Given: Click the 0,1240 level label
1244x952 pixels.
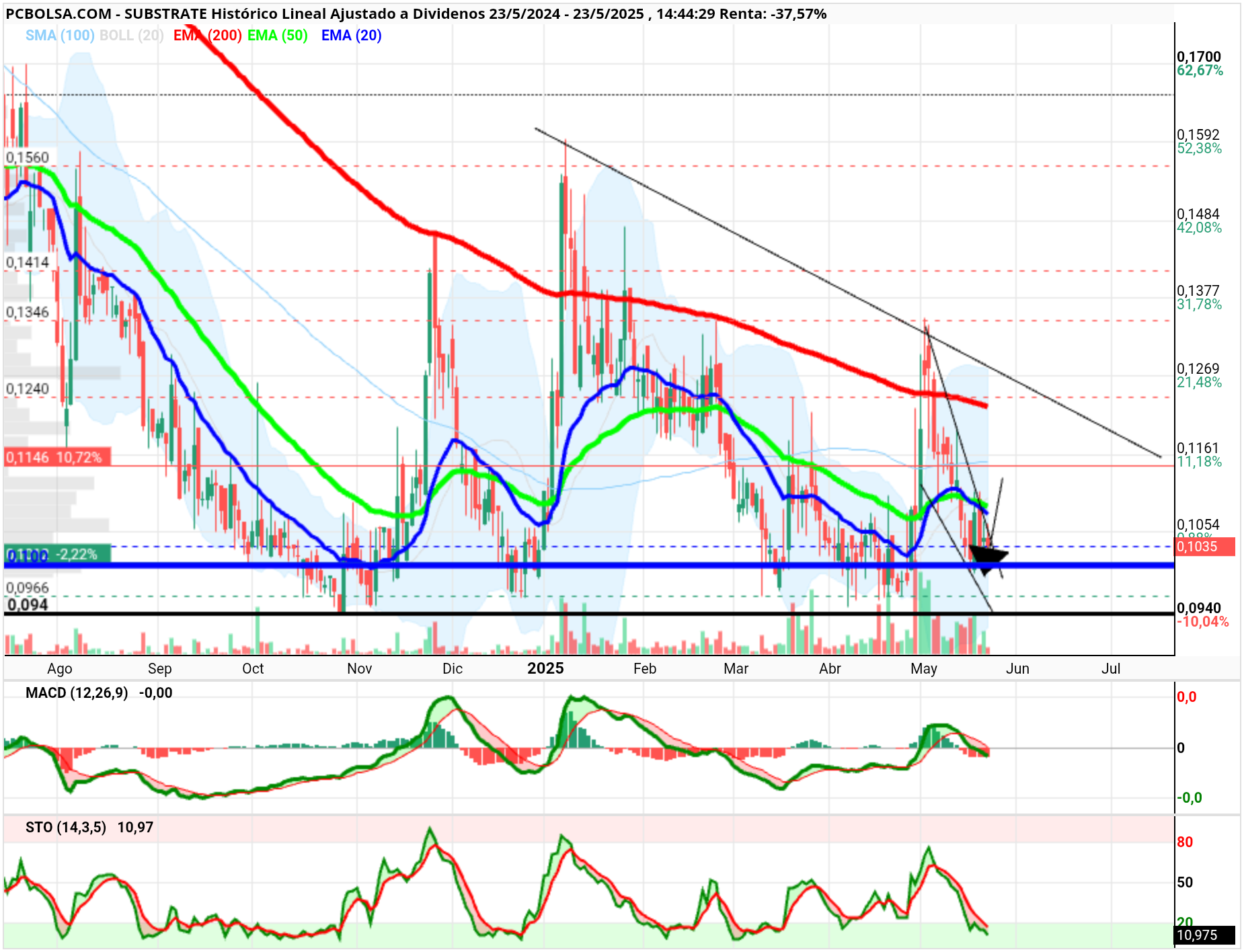Looking at the screenshot, I should point(28,389).
